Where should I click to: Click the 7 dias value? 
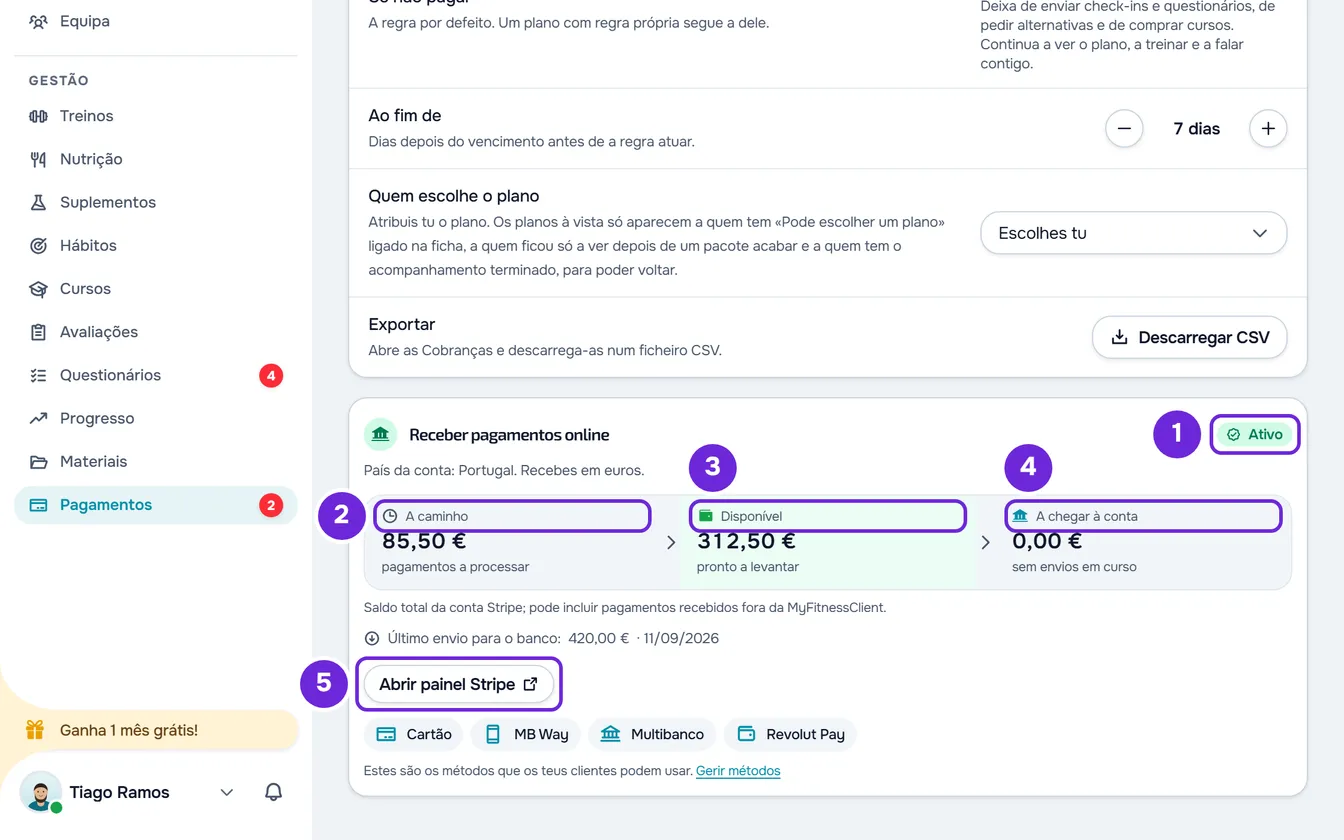pos(1196,128)
